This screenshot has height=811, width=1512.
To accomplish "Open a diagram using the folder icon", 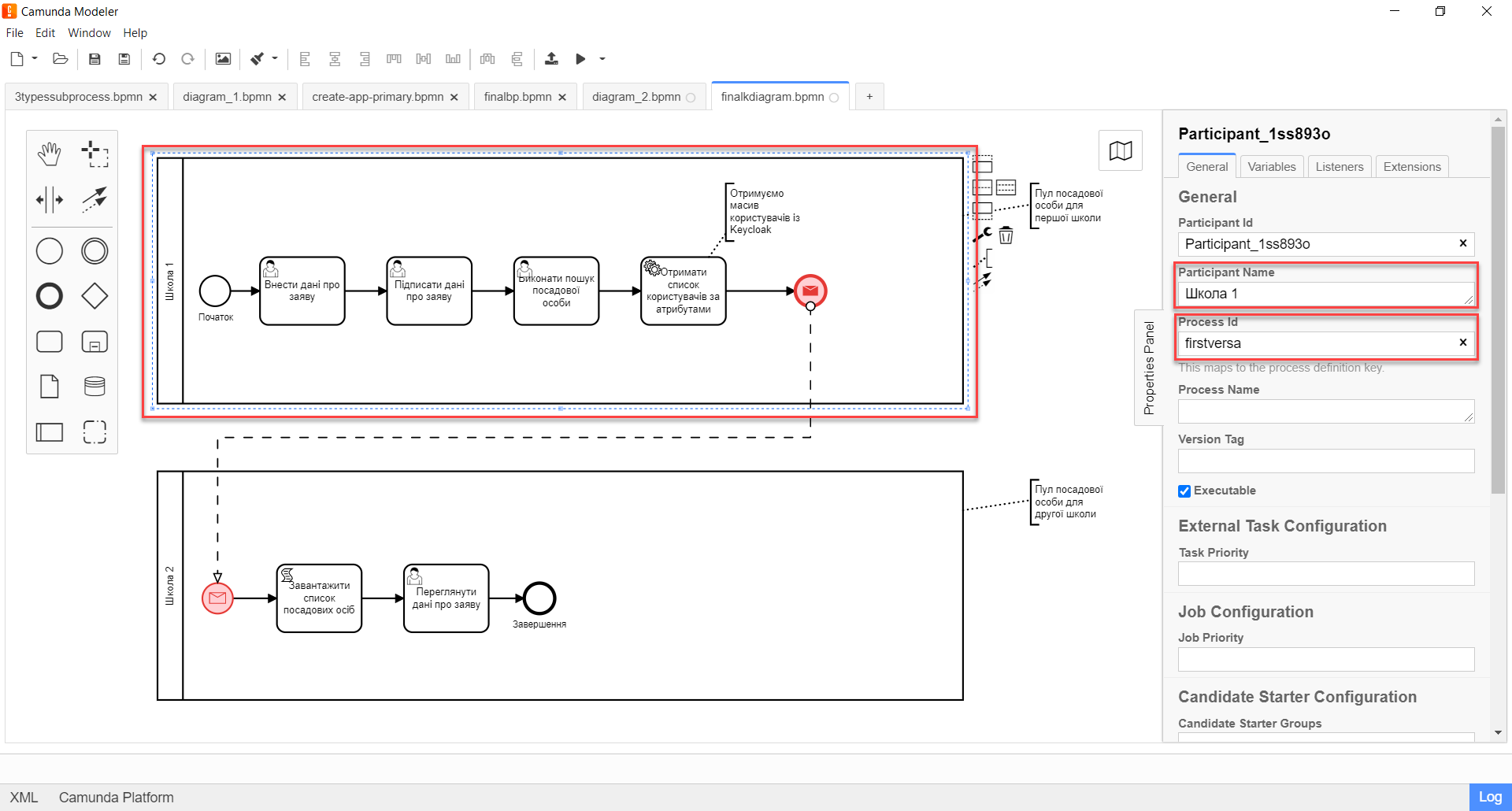I will point(61,59).
